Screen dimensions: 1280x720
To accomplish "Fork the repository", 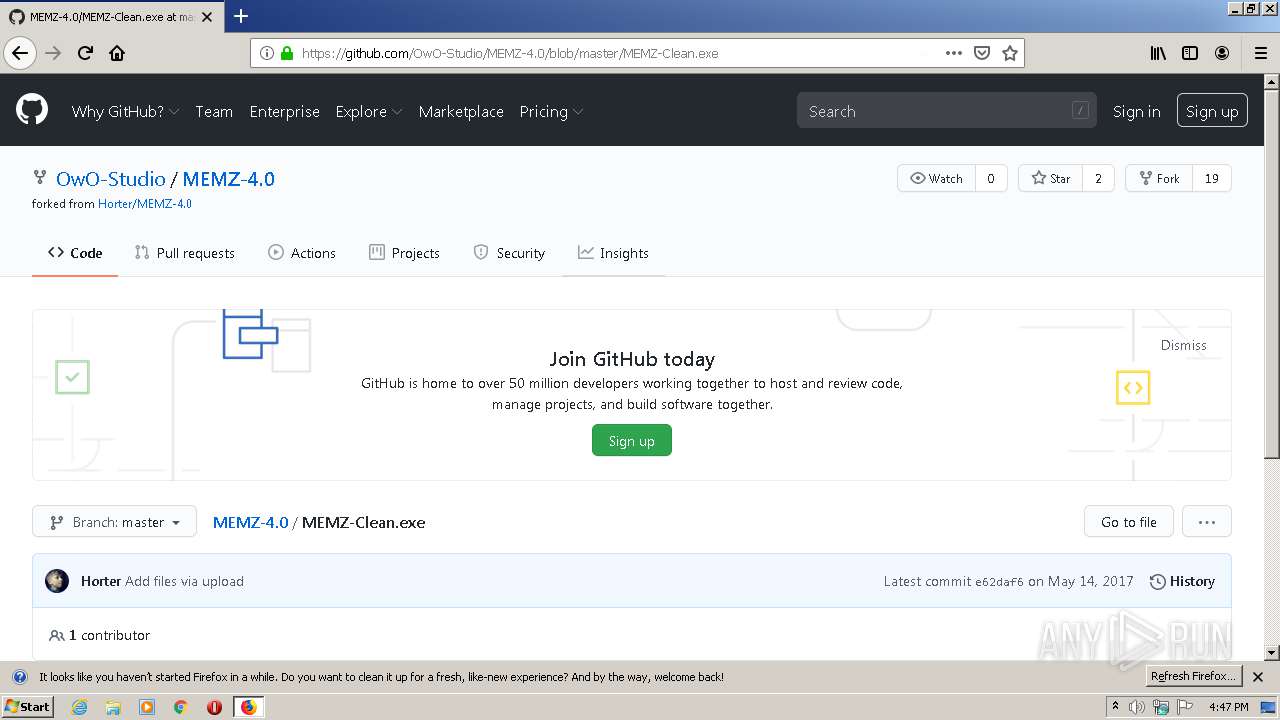I will pos(1158,178).
